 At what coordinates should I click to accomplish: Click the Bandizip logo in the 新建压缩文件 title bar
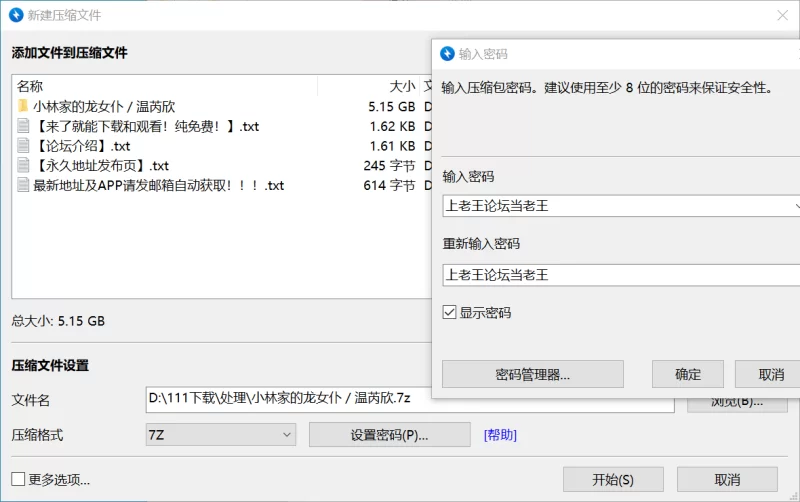[16, 15]
